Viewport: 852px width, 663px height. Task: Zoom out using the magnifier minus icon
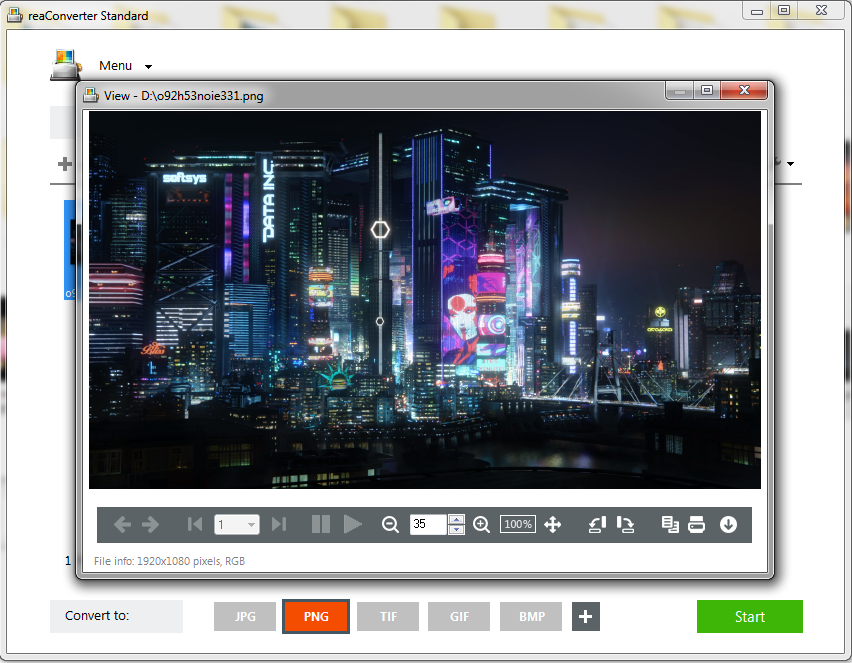point(390,525)
